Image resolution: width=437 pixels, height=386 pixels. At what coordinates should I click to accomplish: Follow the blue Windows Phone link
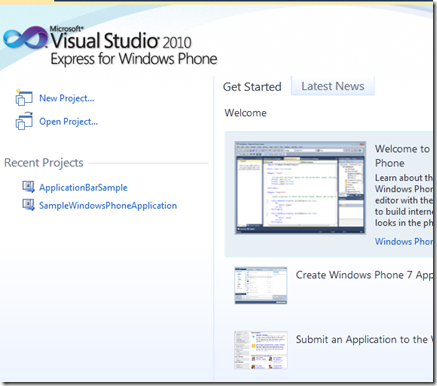(404, 241)
